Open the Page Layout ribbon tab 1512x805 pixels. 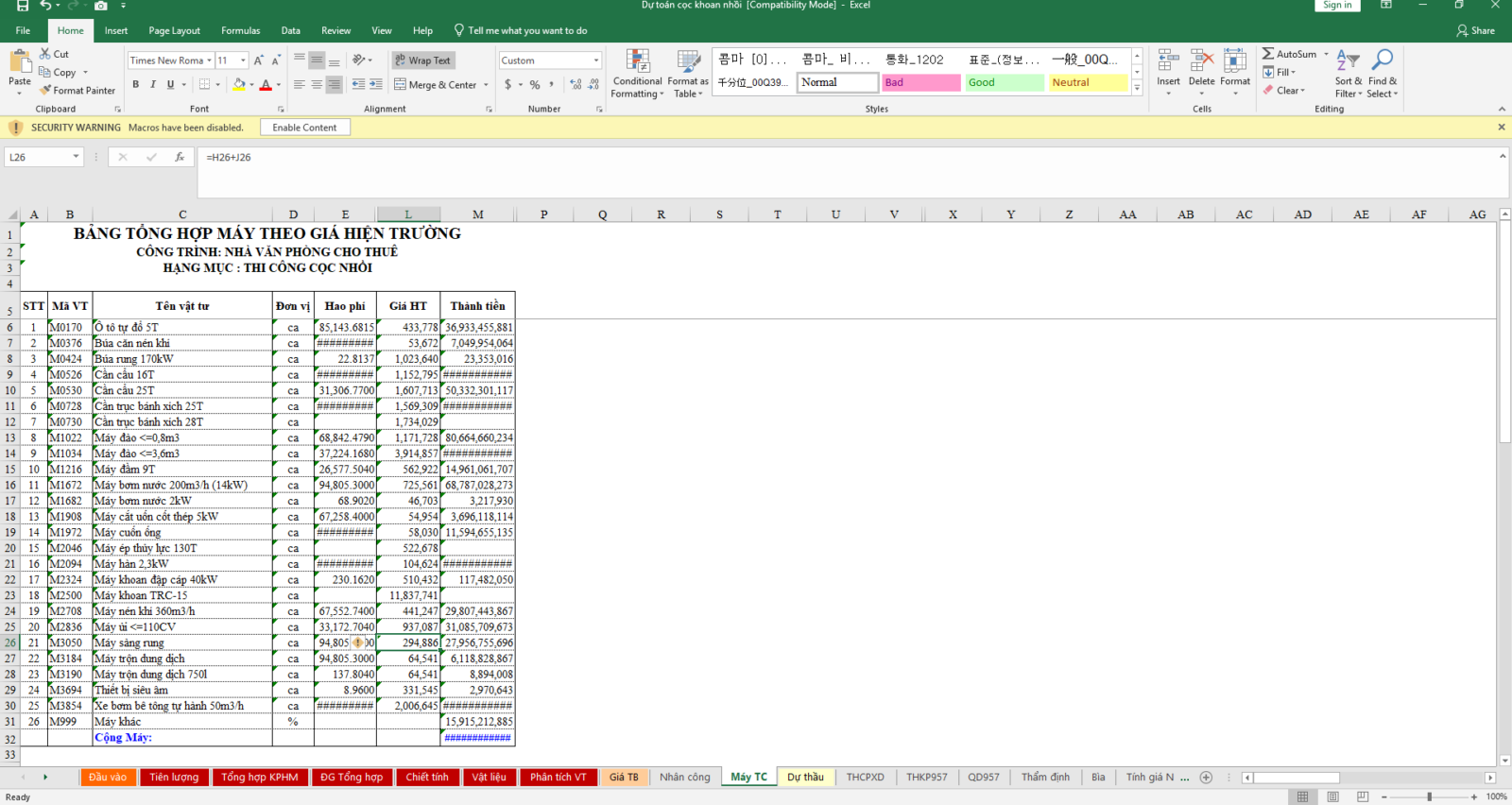[174, 30]
